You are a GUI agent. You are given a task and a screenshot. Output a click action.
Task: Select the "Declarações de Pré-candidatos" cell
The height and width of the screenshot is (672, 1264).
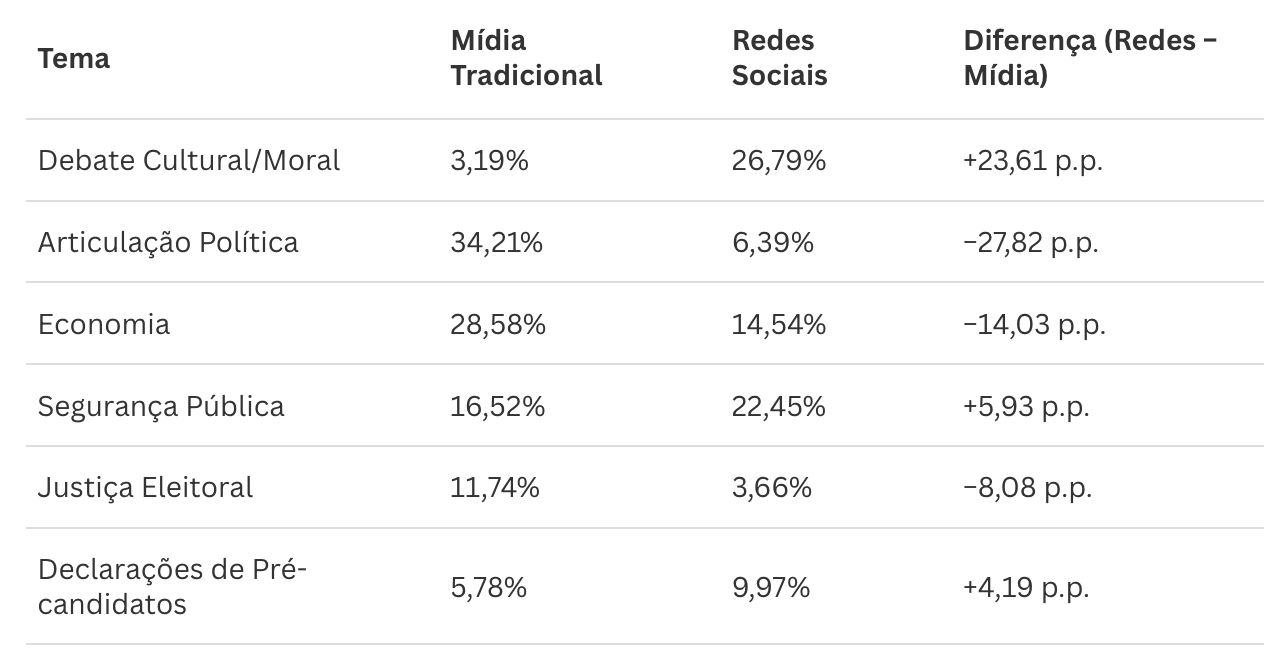[x=172, y=586]
